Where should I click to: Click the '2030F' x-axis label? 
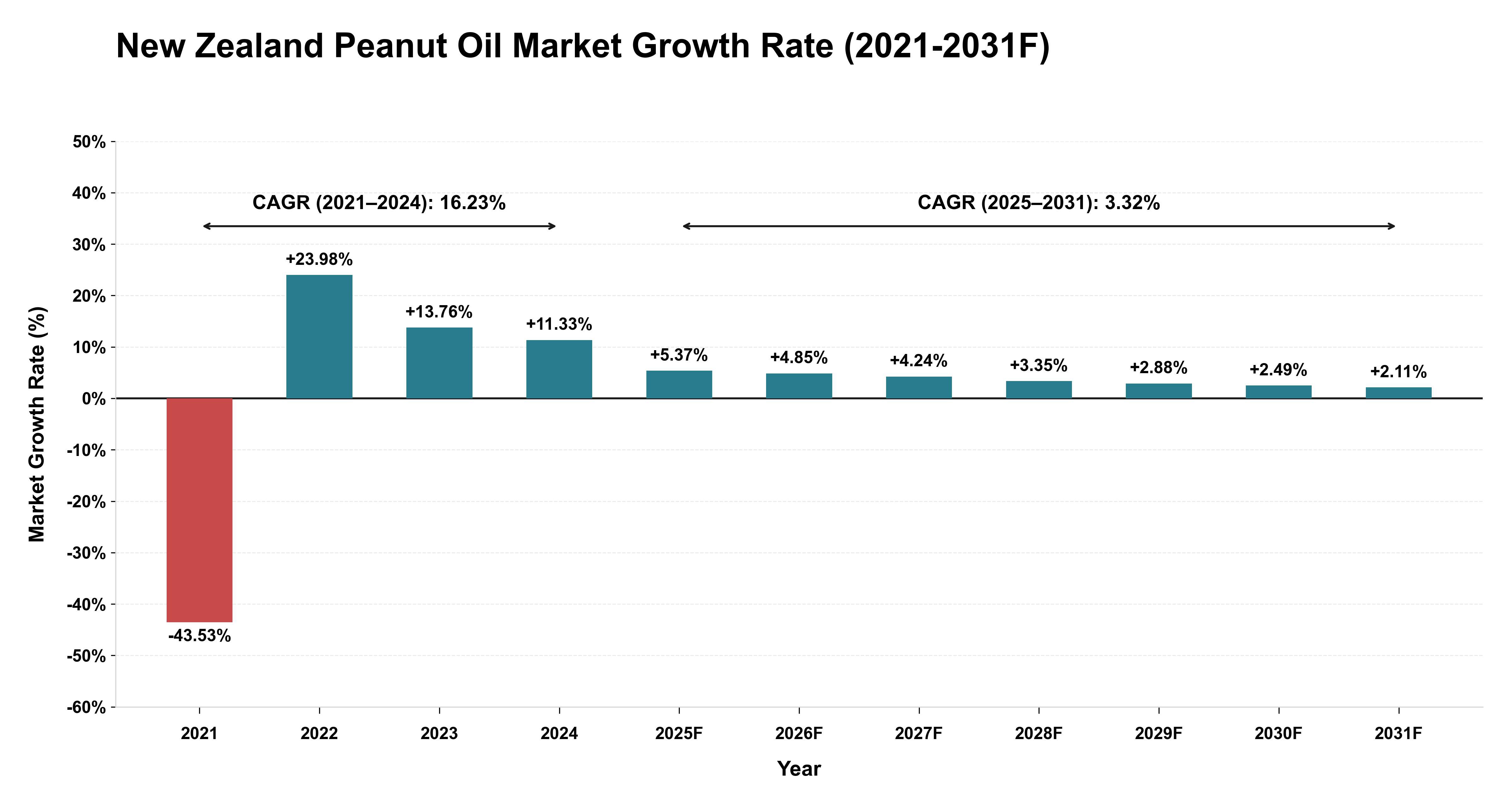pyautogui.click(x=1279, y=734)
